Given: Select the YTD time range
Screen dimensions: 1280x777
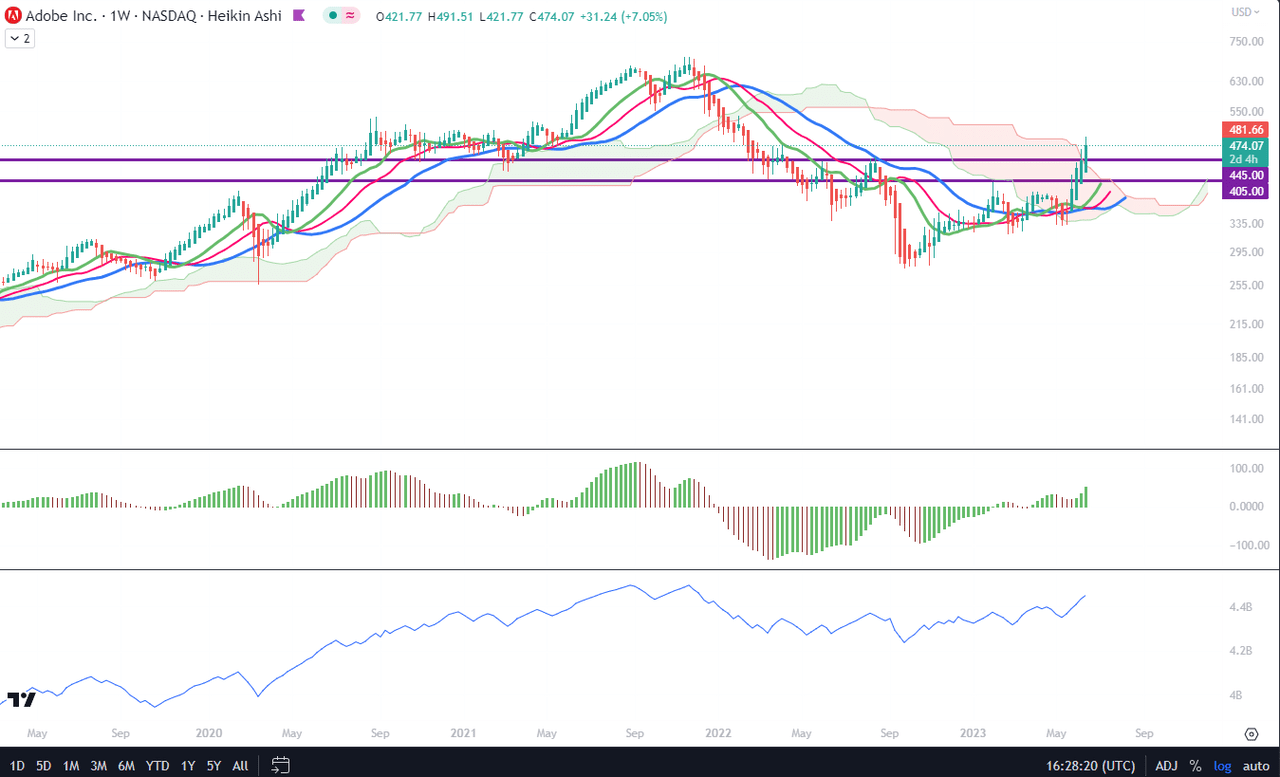Looking at the screenshot, I should coord(158,766).
